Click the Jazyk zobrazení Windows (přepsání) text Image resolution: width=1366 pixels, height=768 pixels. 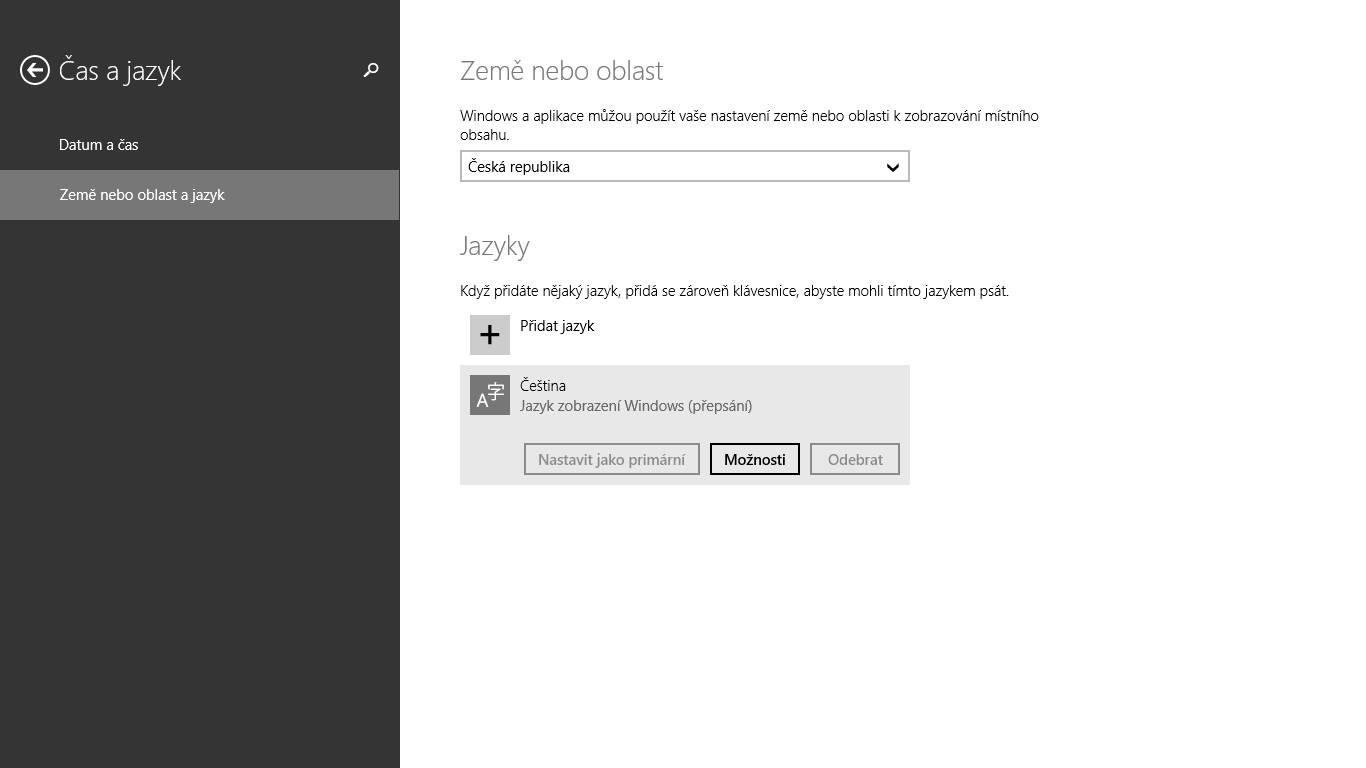pyautogui.click(x=636, y=406)
